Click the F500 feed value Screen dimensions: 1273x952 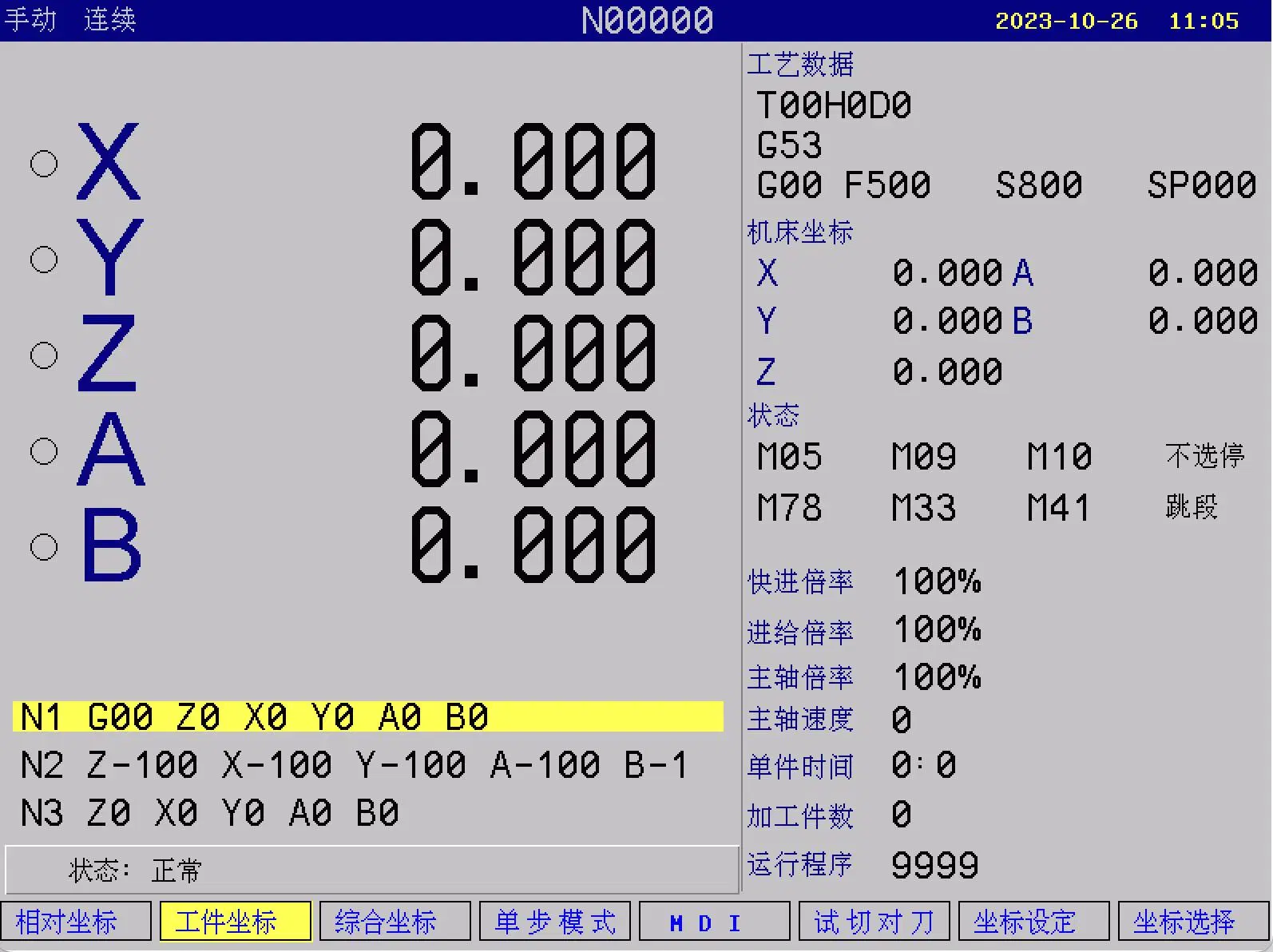tap(887, 185)
